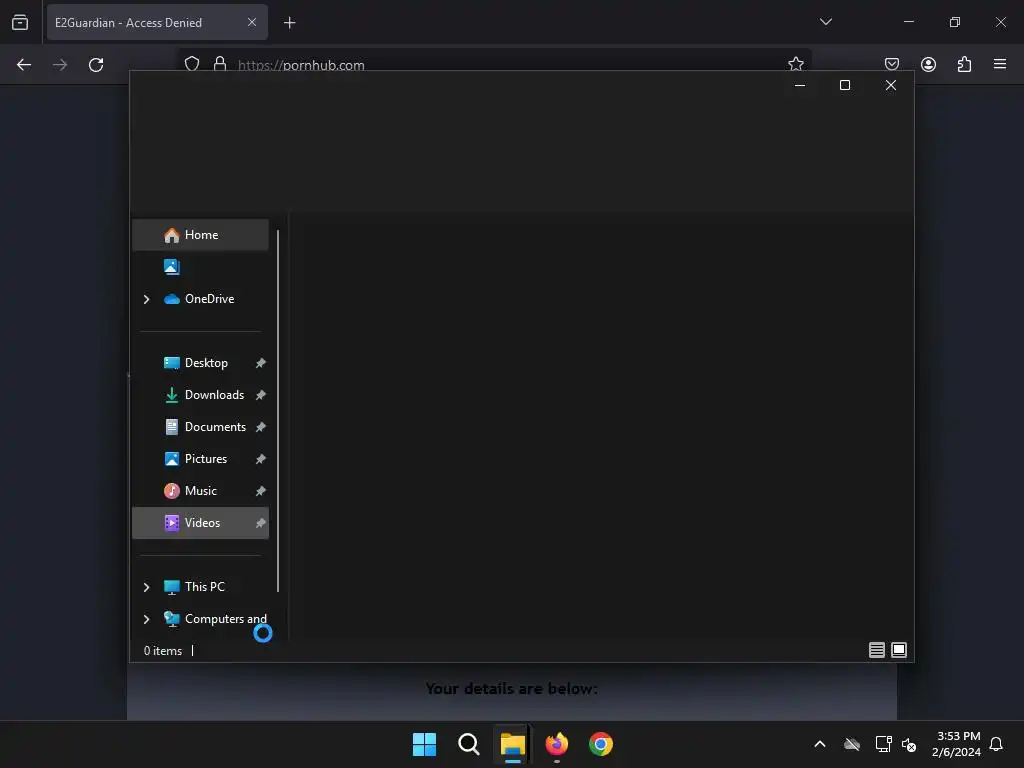The width and height of the screenshot is (1024, 768).
Task: Select This PC in the sidebar
Action: point(204,587)
